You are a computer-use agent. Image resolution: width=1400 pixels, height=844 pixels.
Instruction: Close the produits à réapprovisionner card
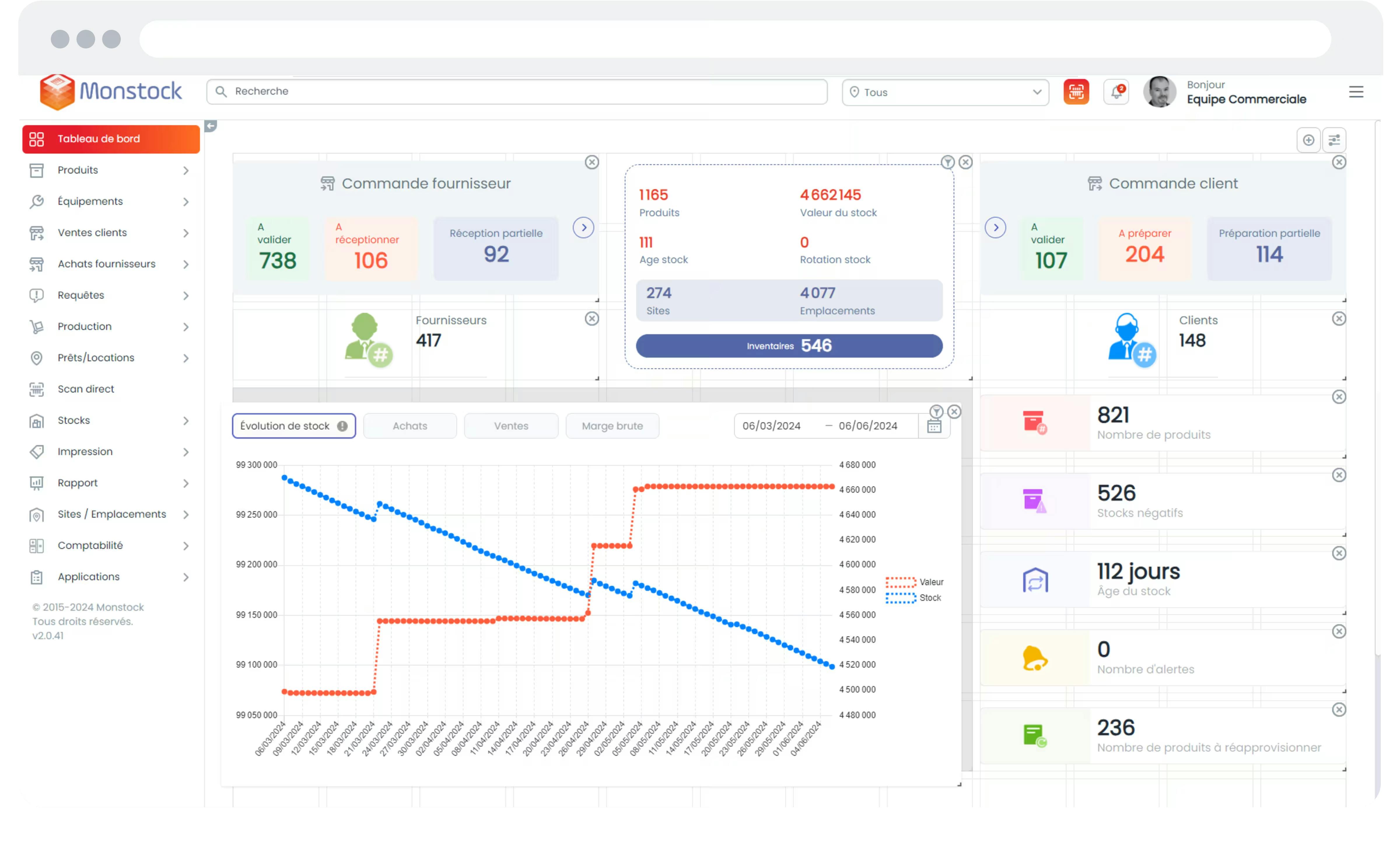(1339, 709)
